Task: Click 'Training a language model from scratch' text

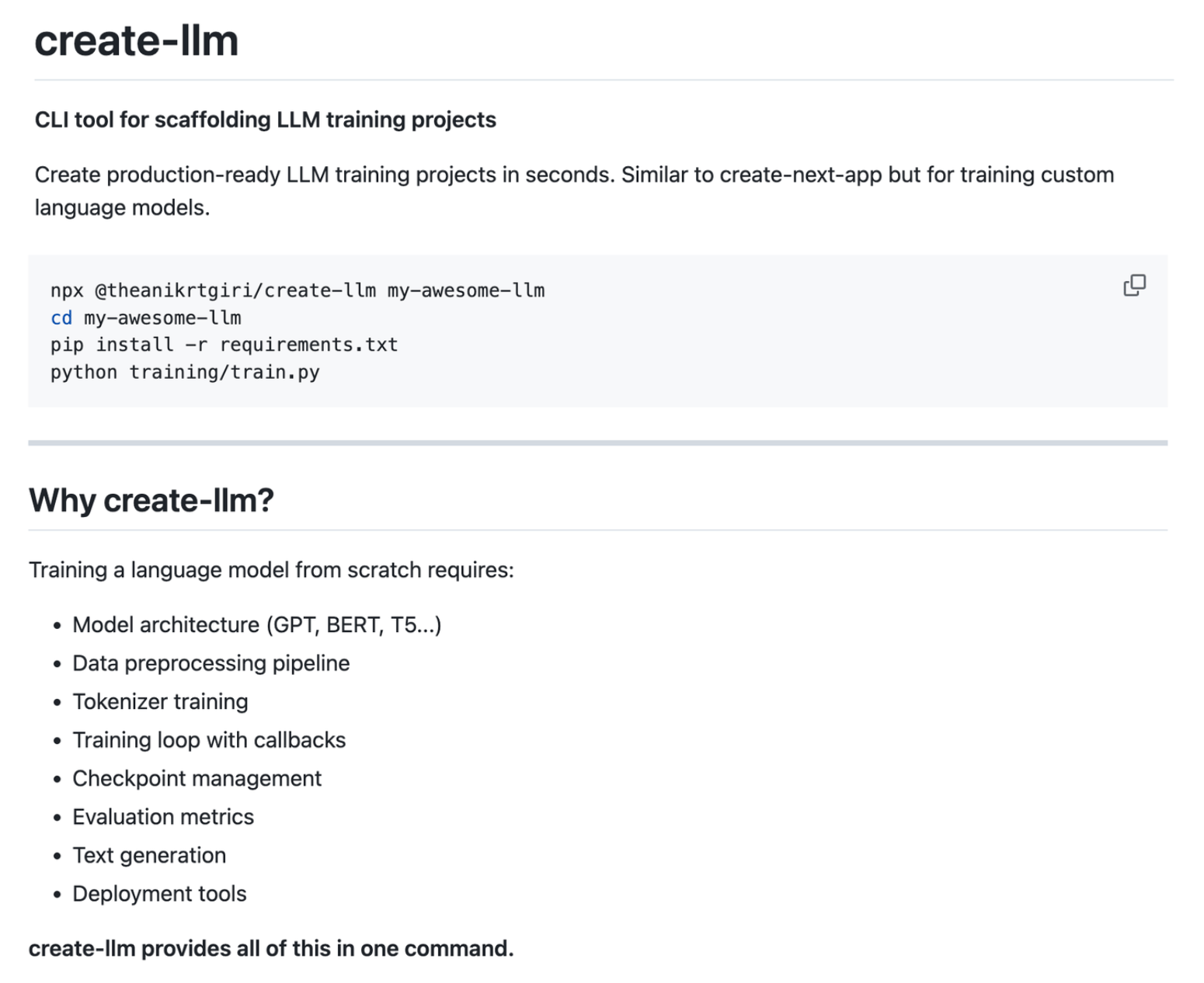Action: (x=271, y=570)
